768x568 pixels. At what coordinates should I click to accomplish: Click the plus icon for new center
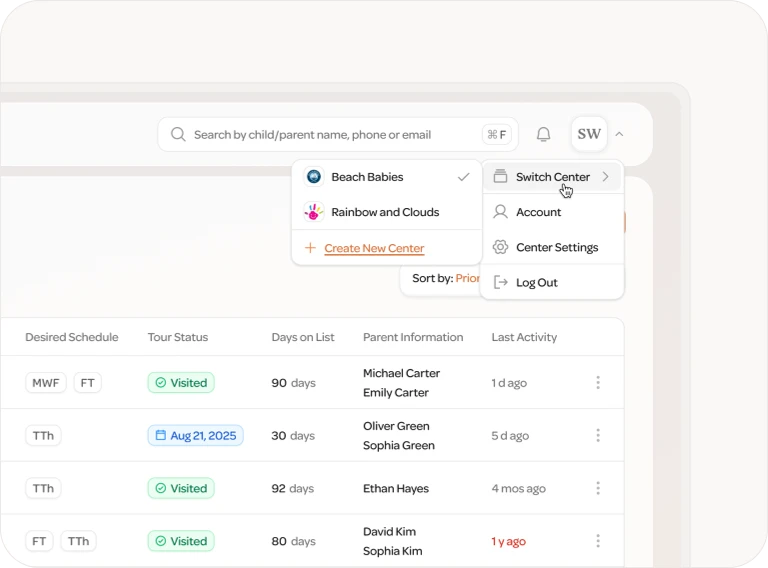[310, 248]
